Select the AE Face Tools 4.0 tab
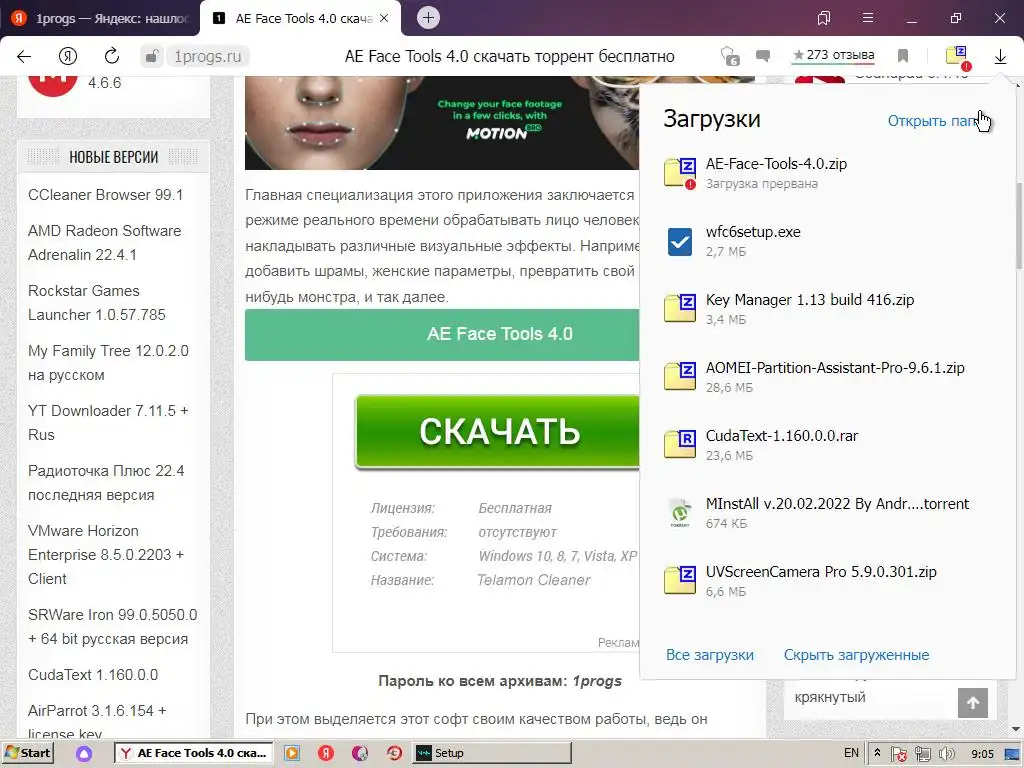Screen dimensions: 1024x768 point(300,18)
